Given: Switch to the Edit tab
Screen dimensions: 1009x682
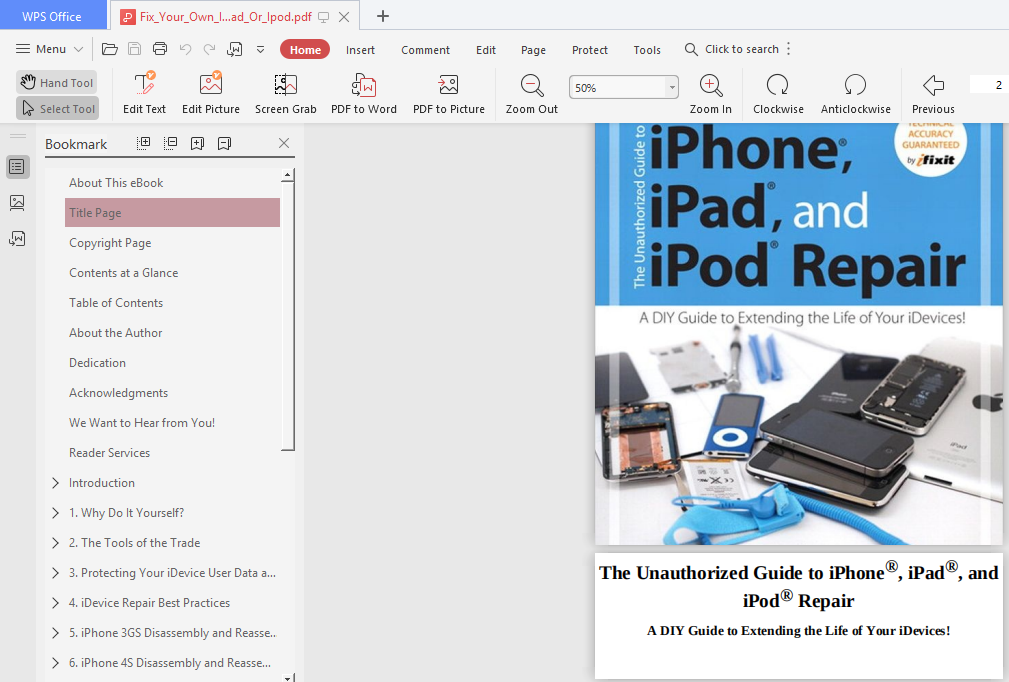Looking at the screenshot, I should (x=486, y=50).
